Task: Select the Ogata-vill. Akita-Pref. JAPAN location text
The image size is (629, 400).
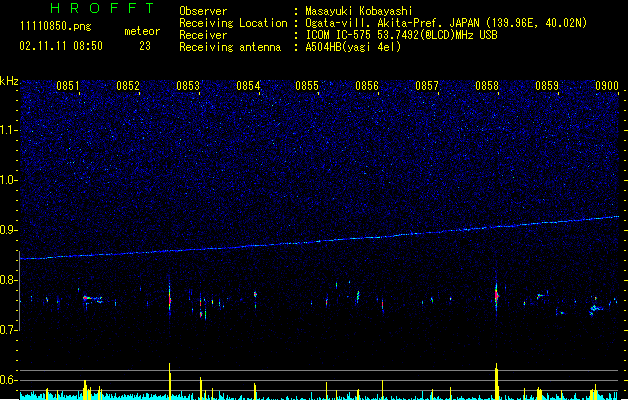Action: coord(446,23)
